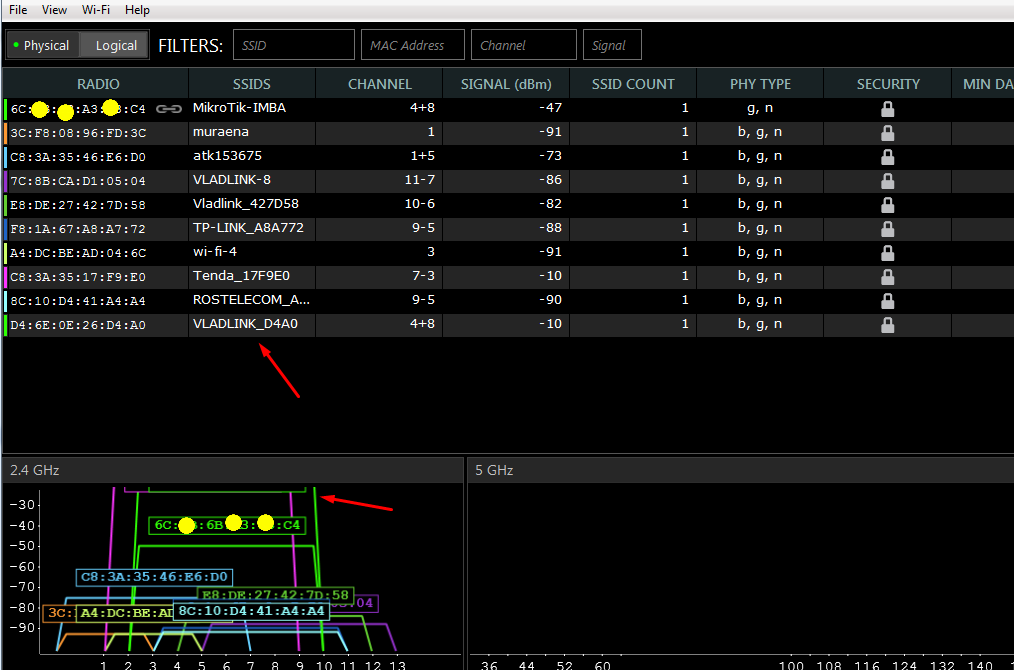This screenshot has height=670, width=1014.
Task: Select the ROSTELECOM_A... SSID
Action: (252, 299)
